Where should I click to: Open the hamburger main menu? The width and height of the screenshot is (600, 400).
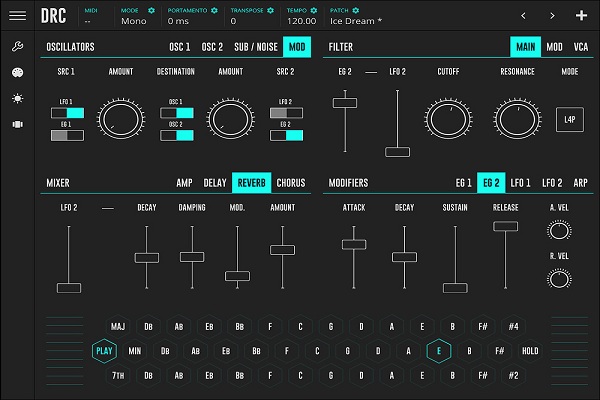tap(16, 16)
